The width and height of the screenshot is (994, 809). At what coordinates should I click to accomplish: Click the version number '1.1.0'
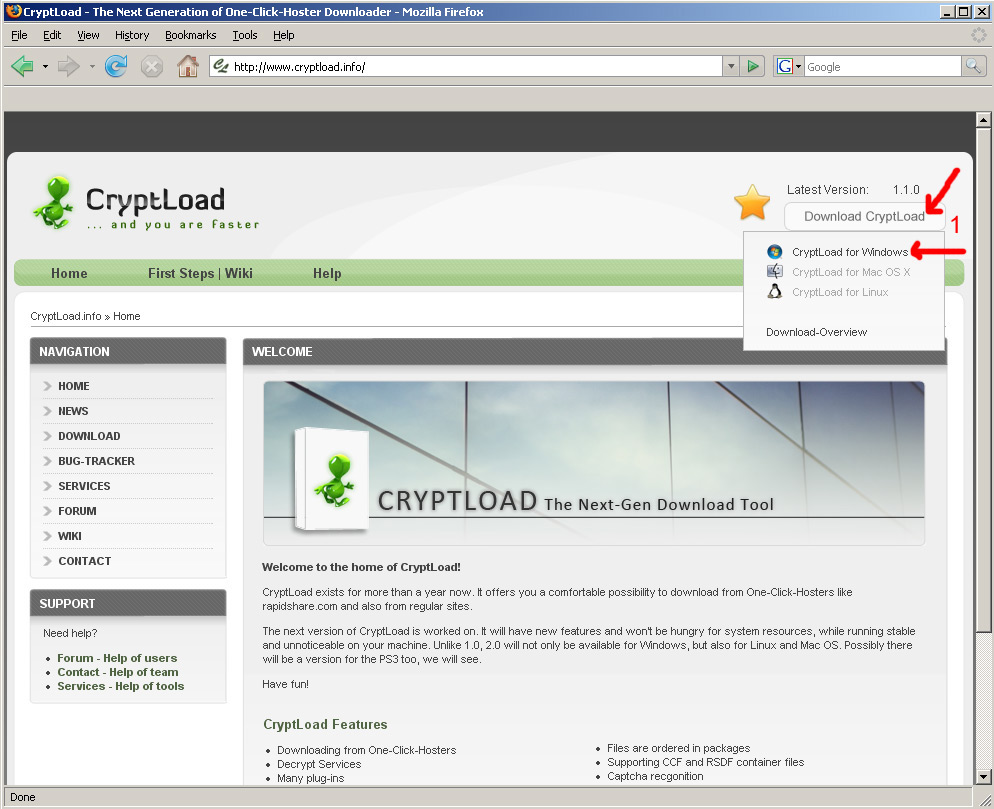pyautogui.click(x=906, y=190)
